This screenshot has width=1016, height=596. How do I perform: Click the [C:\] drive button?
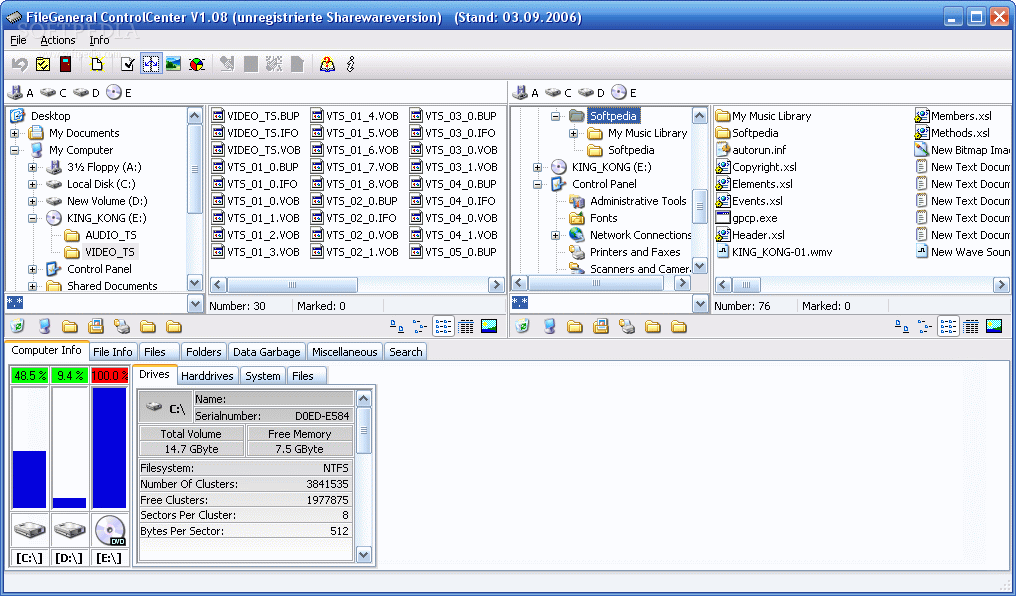[x=29, y=558]
